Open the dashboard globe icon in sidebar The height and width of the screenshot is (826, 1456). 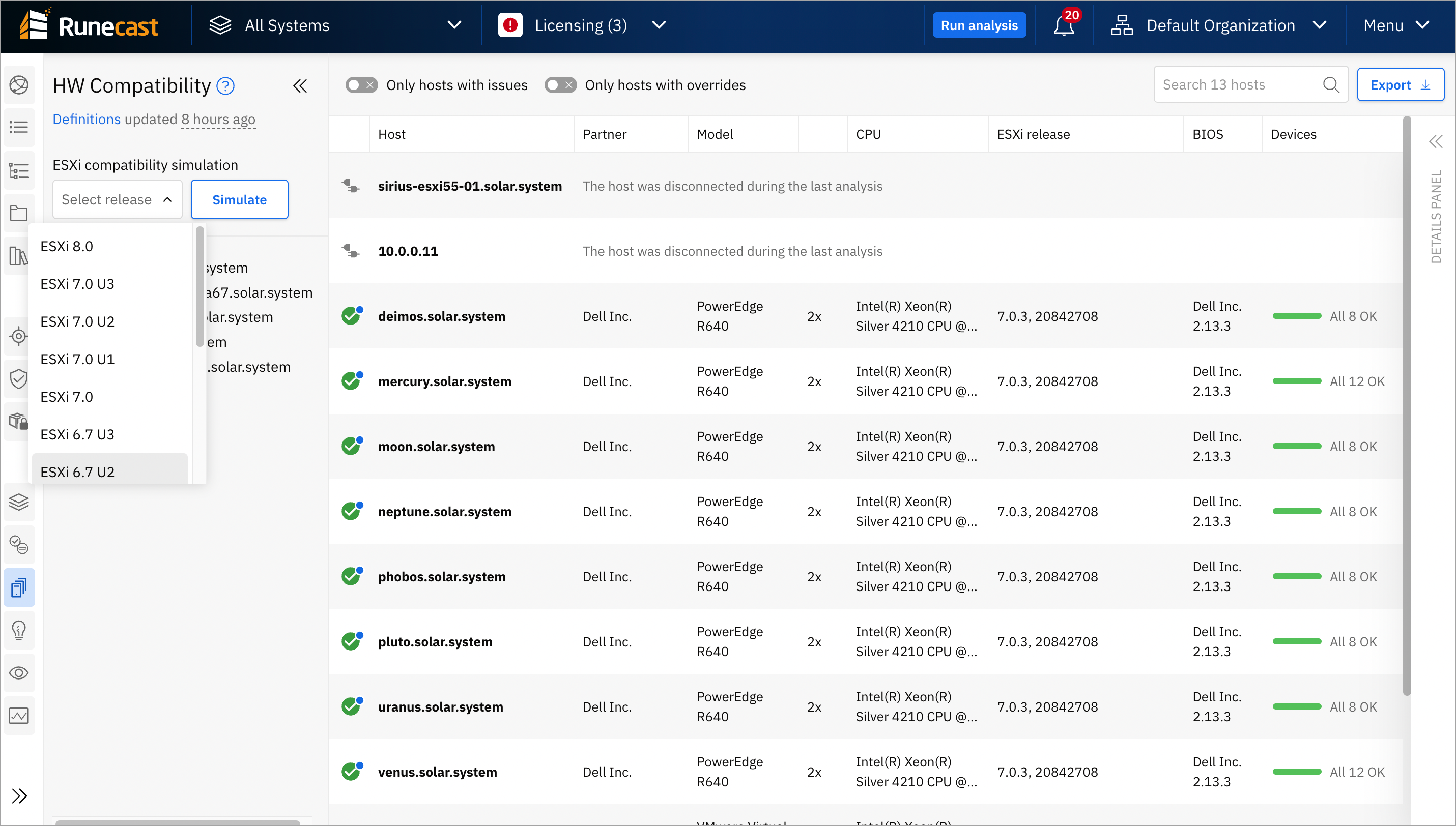pyautogui.click(x=19, y=85)
